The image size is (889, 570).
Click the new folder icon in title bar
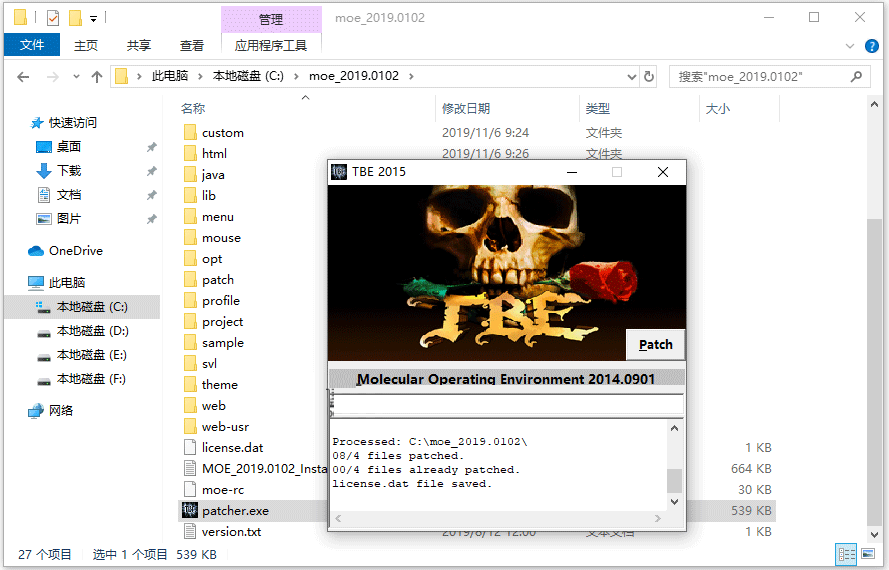(75, 18)
